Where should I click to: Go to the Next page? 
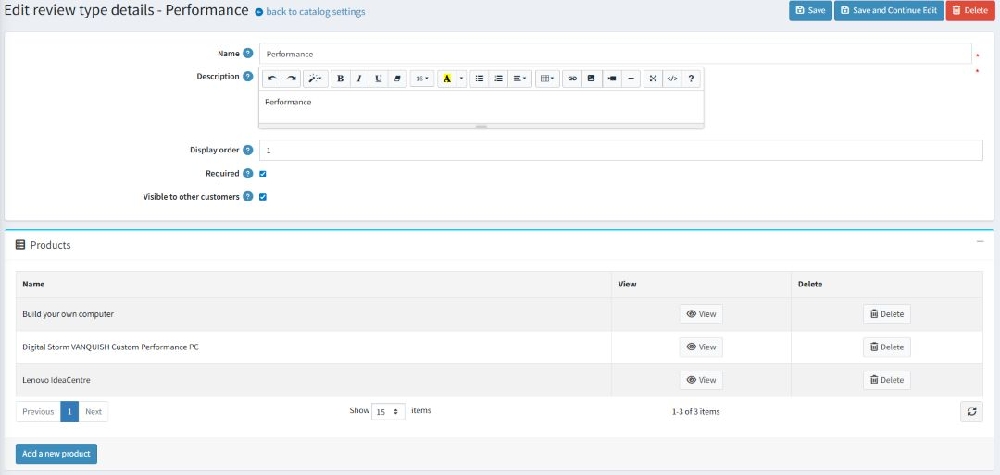pos(93,411)
